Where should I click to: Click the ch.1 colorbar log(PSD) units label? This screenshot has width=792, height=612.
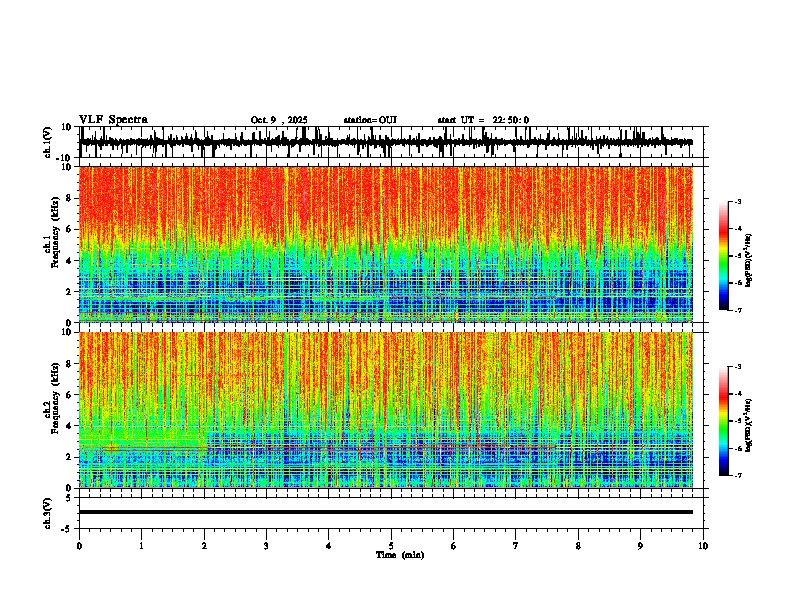coord(749,260)
